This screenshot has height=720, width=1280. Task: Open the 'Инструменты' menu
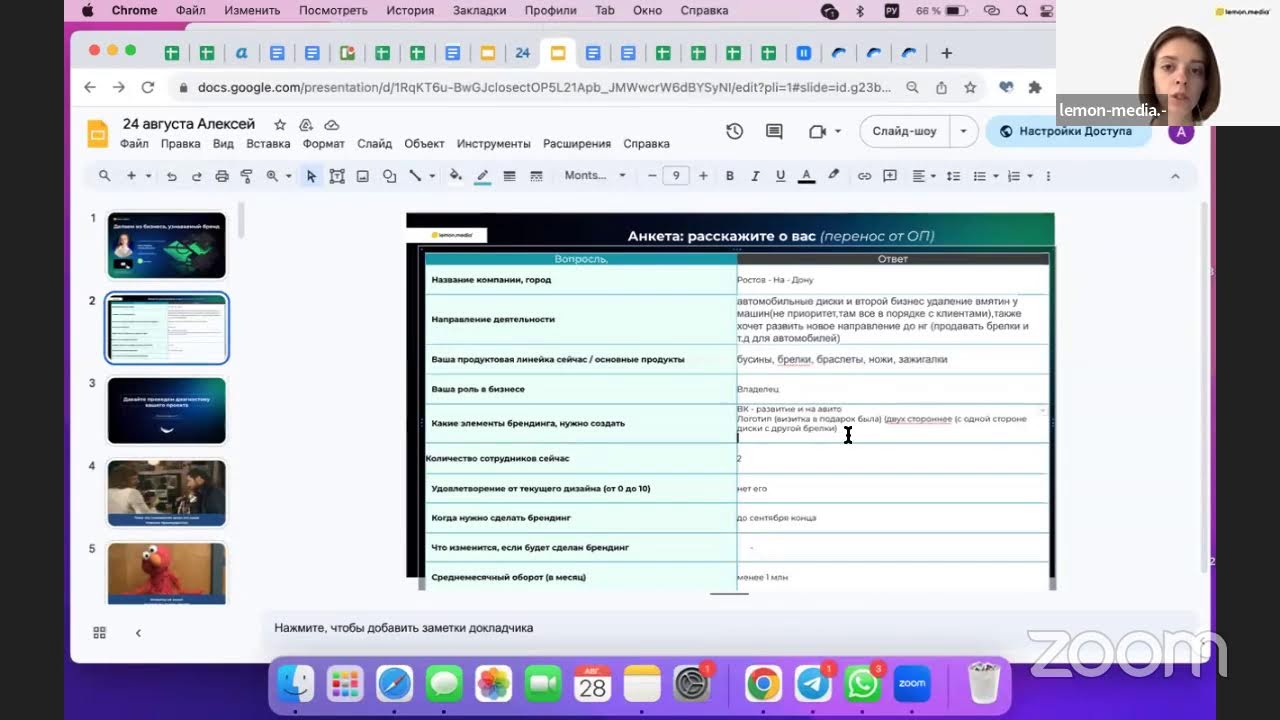tap(494, 144)
